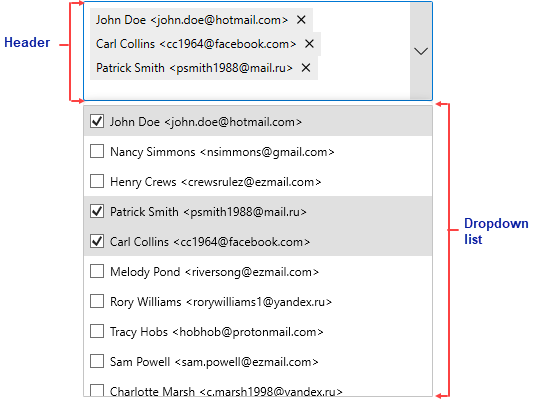Image resolution: width=533 pixels, height=400 pixels.
Task: Check Melody Pond checkbox
Action: click(97, 271)
